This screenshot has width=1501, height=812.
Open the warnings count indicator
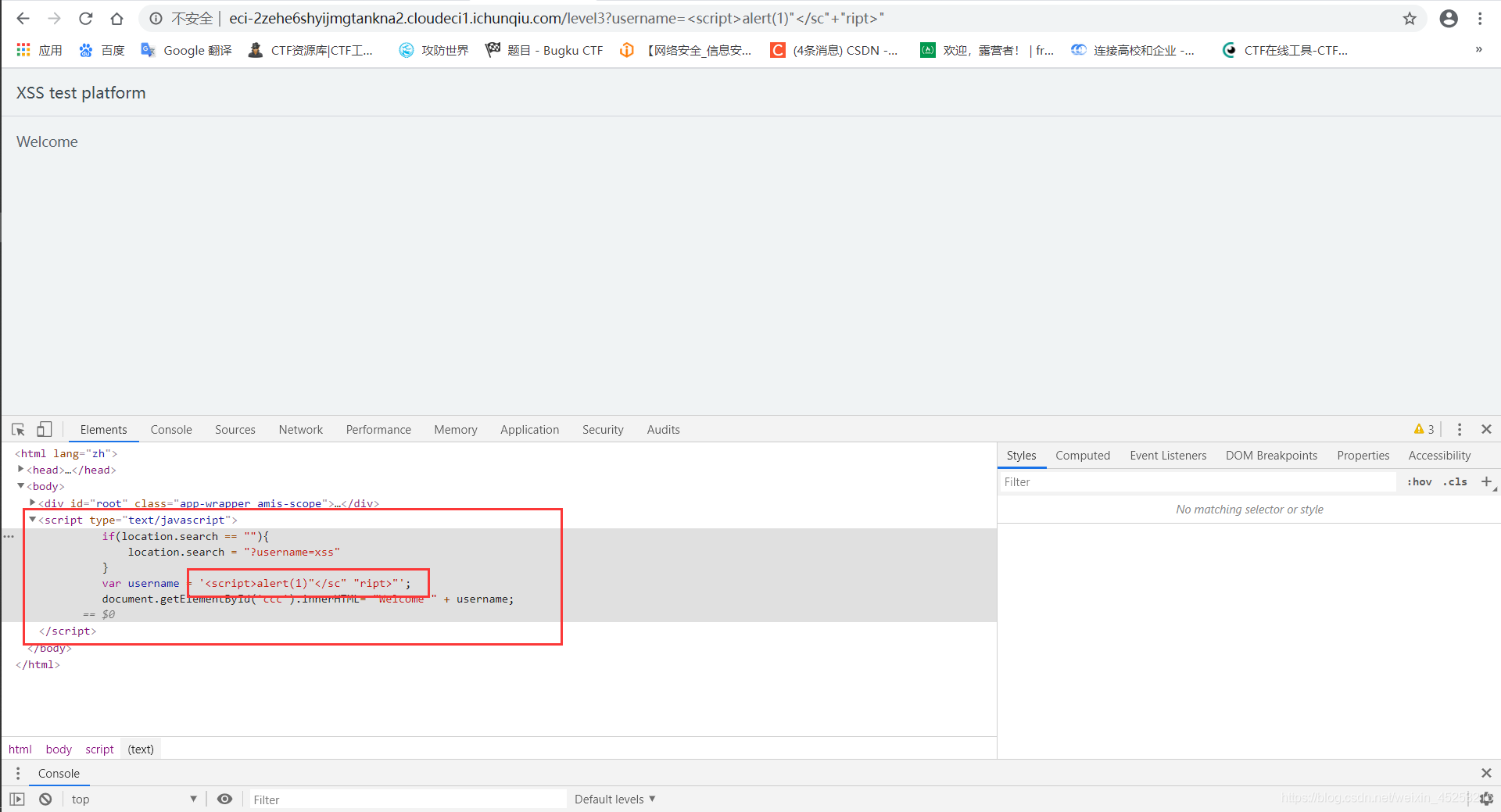1424,429
